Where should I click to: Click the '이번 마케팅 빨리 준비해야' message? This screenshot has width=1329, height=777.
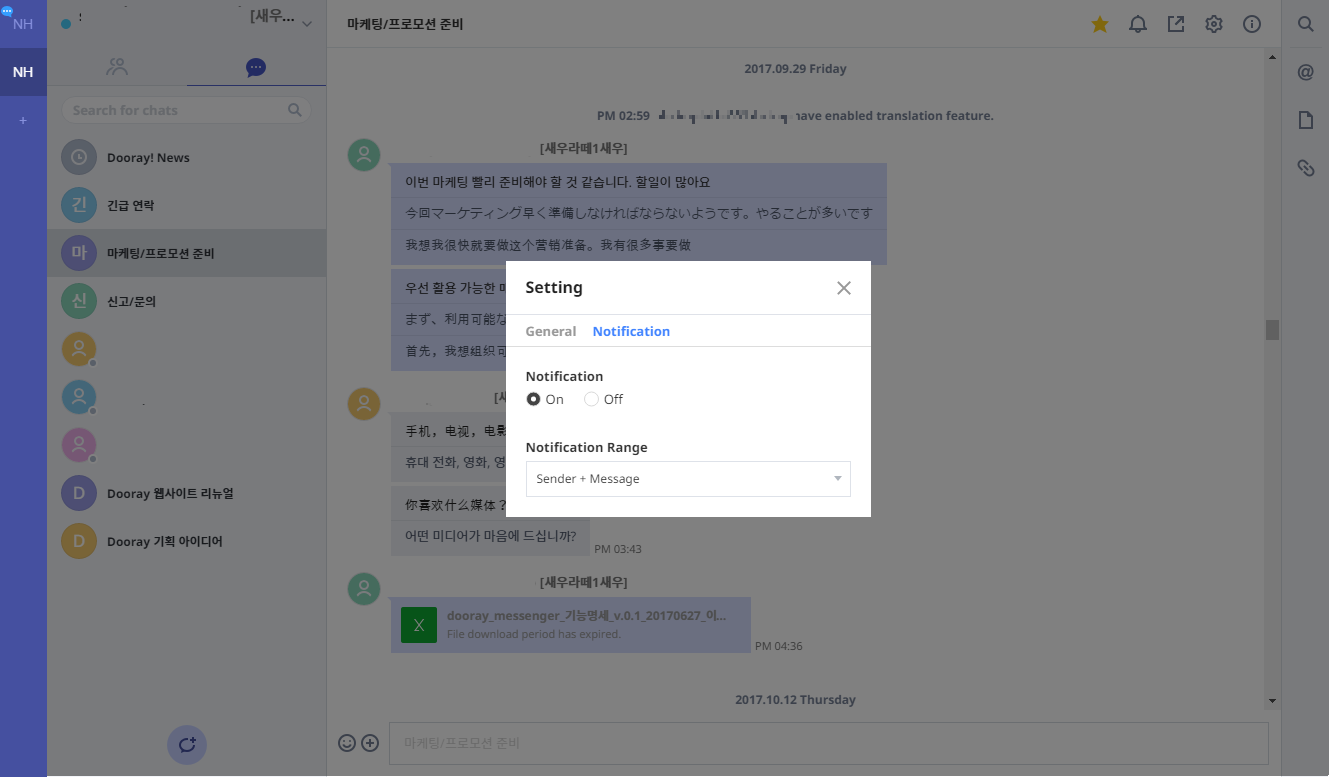coord(557,182)
